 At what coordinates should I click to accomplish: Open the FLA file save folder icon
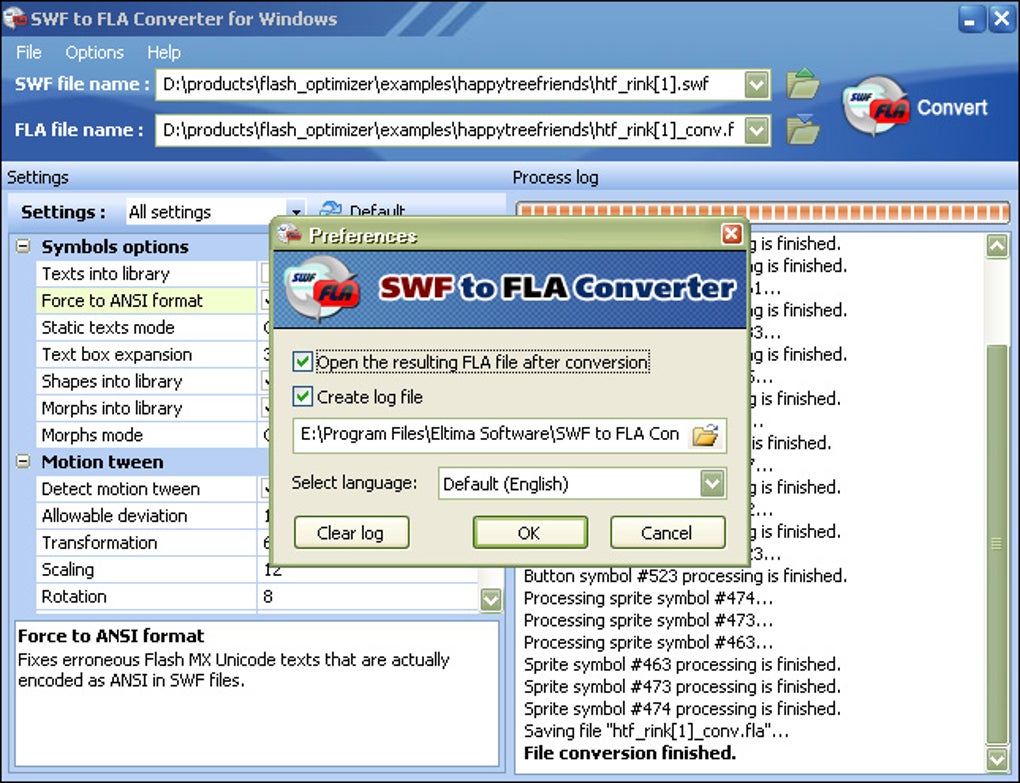[802, 129]
